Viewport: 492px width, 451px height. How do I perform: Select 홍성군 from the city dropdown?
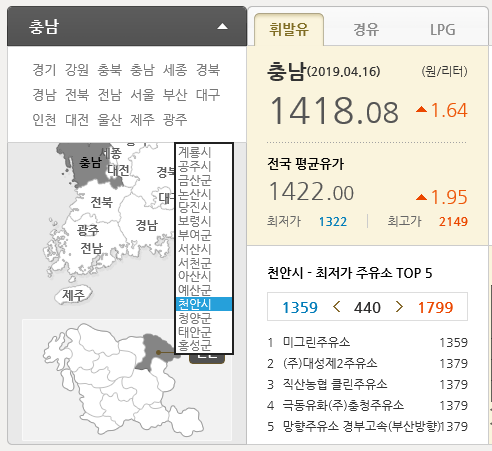pos(204,345)
